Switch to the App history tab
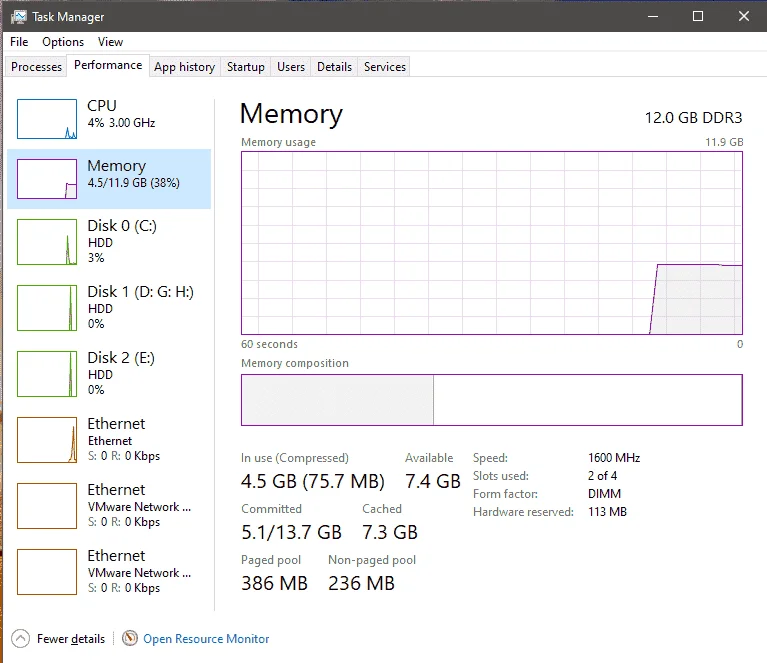 [184, 67]
